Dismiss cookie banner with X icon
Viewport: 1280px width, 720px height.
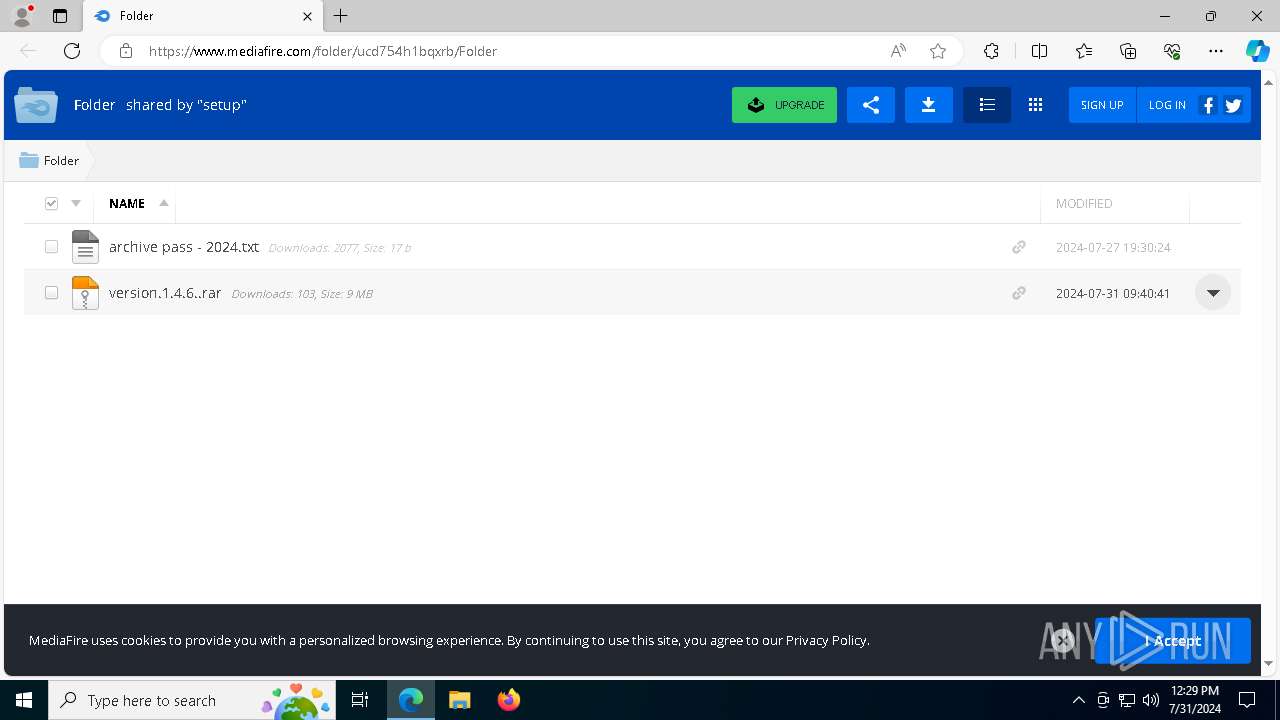click(1063, 640)
